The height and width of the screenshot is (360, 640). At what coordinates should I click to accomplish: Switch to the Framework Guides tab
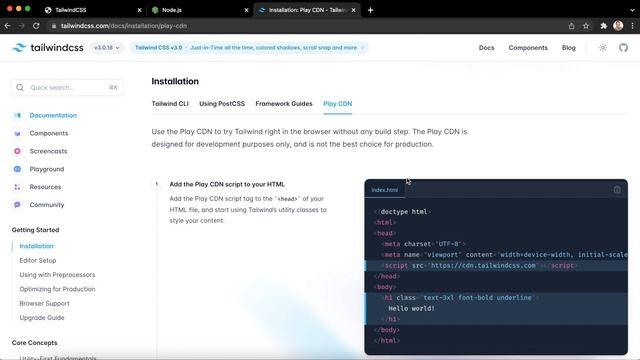284,104
